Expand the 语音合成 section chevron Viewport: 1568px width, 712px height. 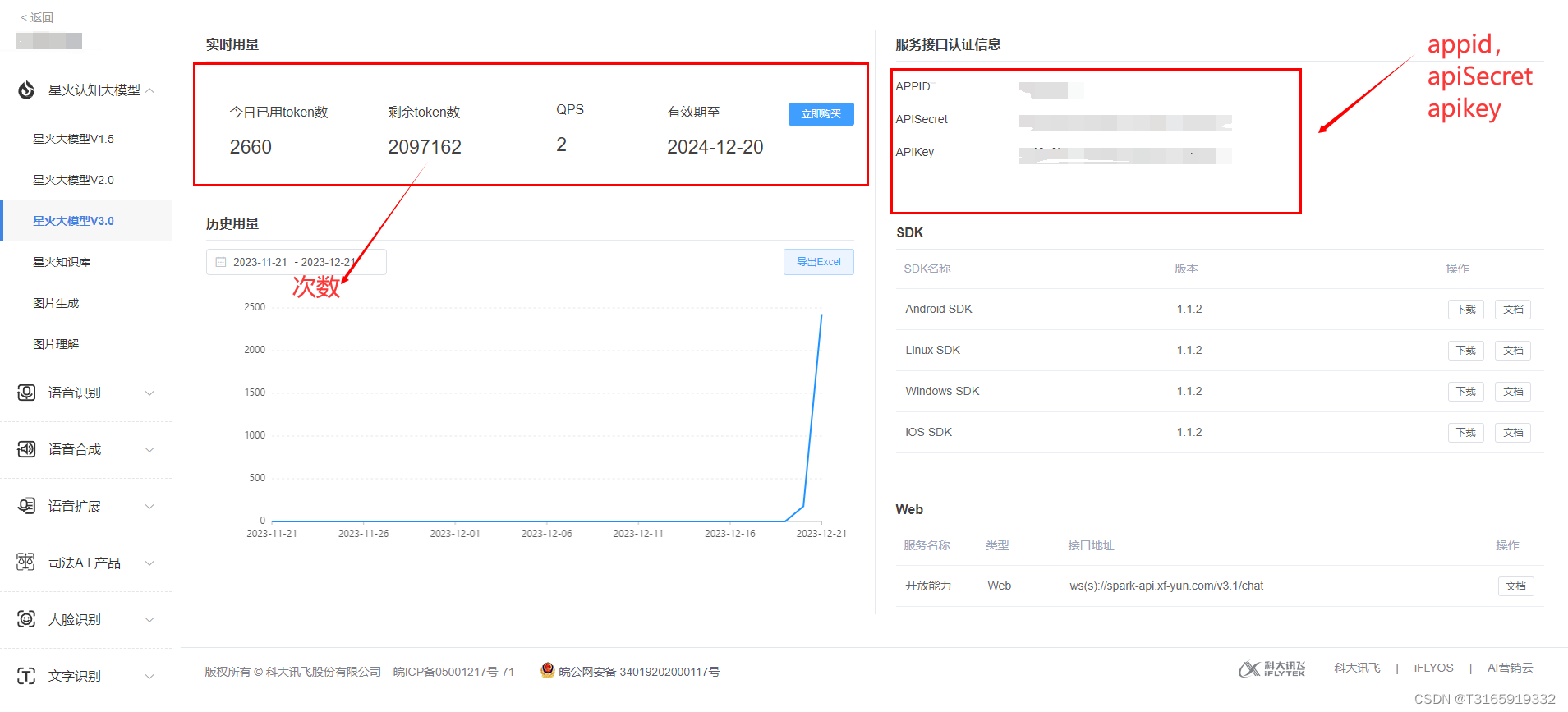pos(149,450)
